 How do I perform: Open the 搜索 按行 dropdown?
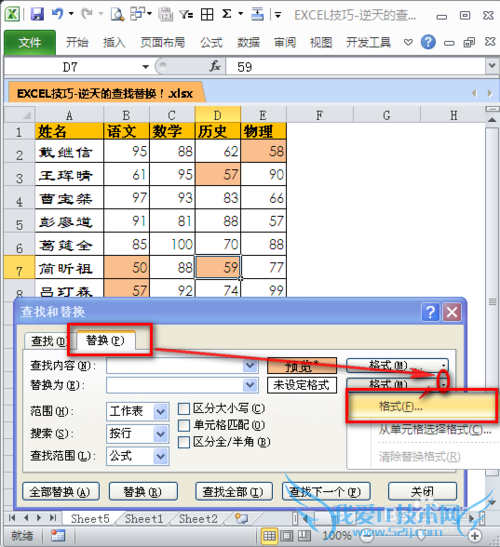tap(161, 434)
